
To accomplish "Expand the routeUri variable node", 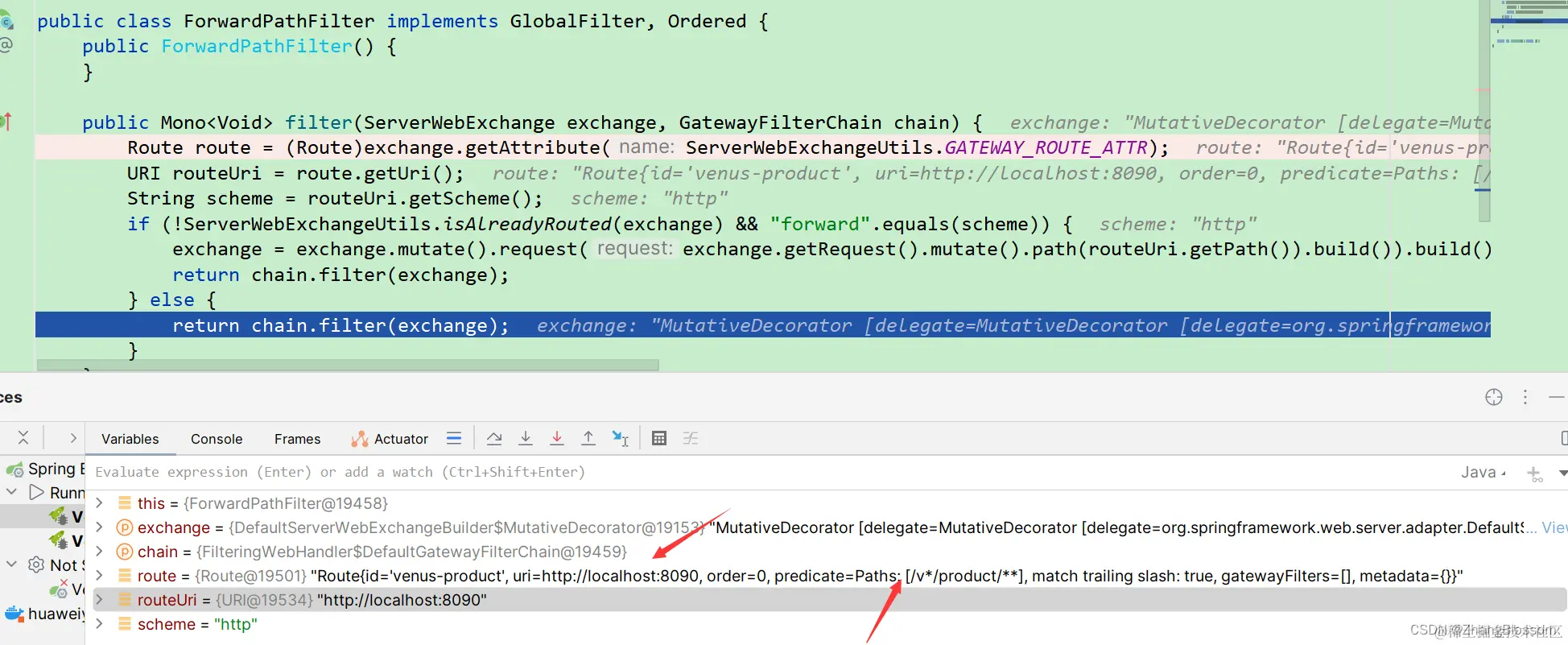I will (100, 600).
